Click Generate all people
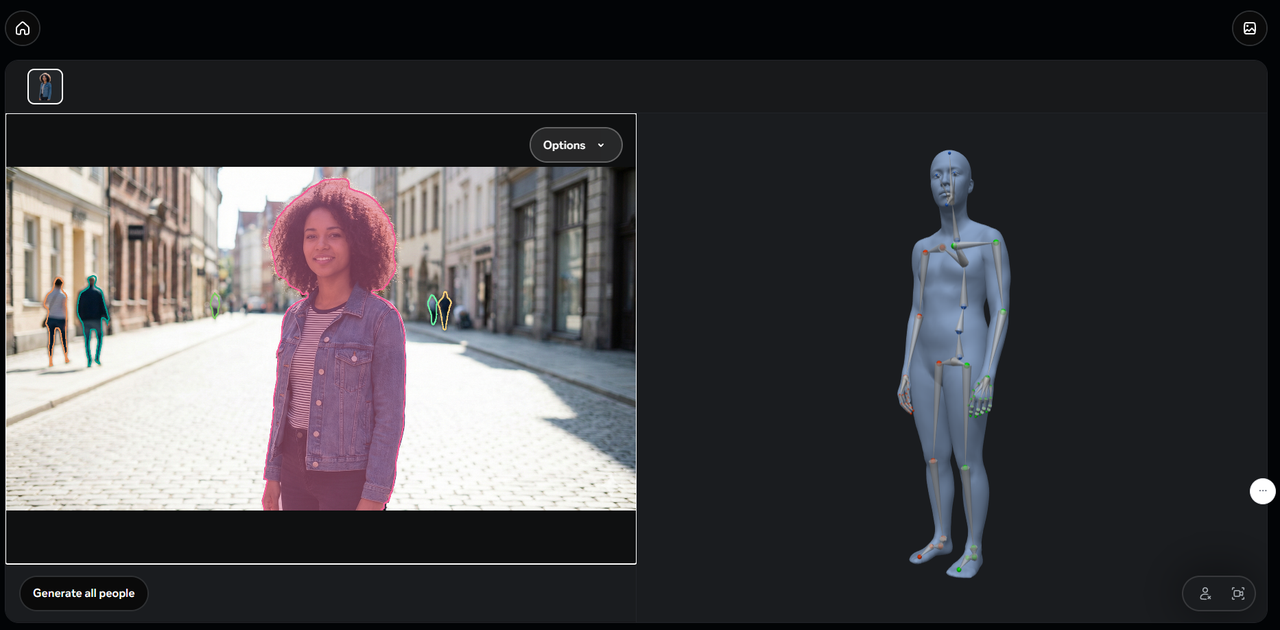The image size is (1280, 630). (x=83, y=593)
